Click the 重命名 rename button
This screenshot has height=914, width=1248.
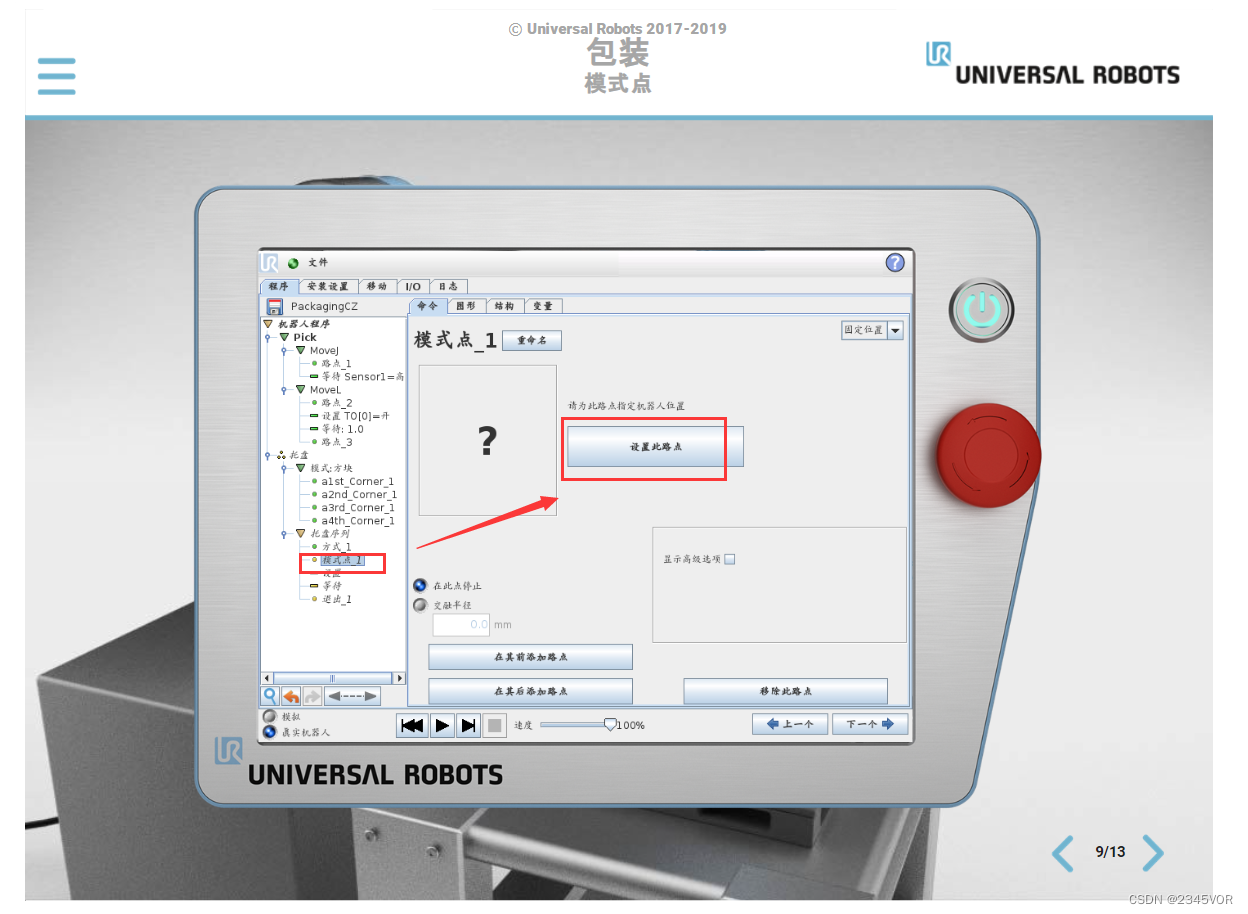532,340
